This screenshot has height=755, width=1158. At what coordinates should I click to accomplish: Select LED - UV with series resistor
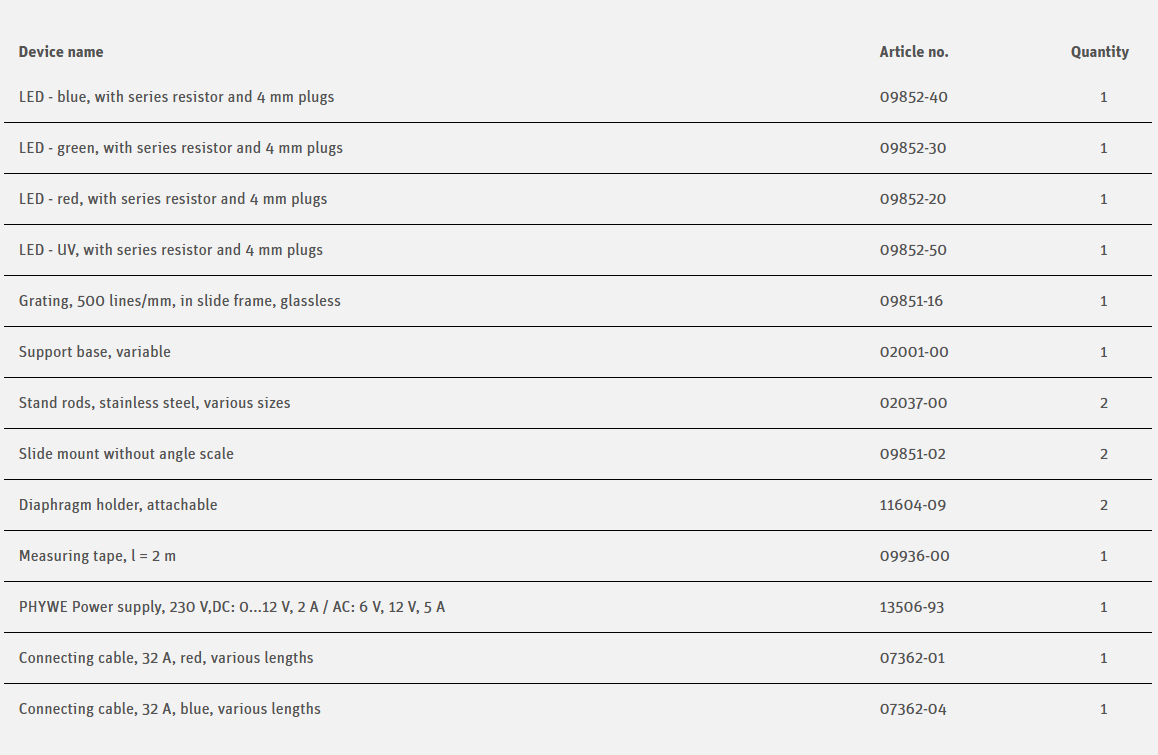click(171, 250)
